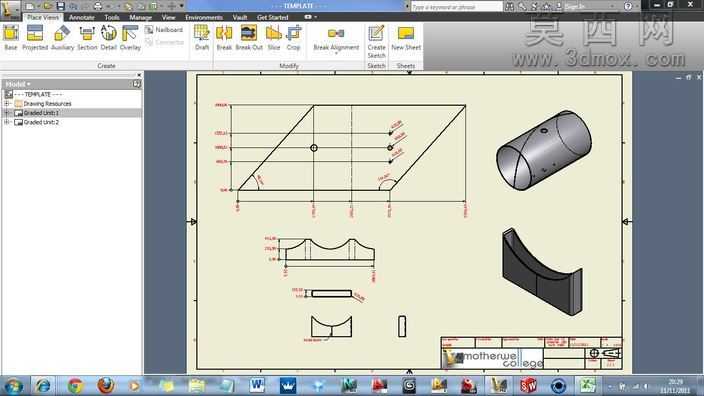This screenshot has height=396, width=704.
Task: Select the Break tool
Action: click(x=224, y=38)
